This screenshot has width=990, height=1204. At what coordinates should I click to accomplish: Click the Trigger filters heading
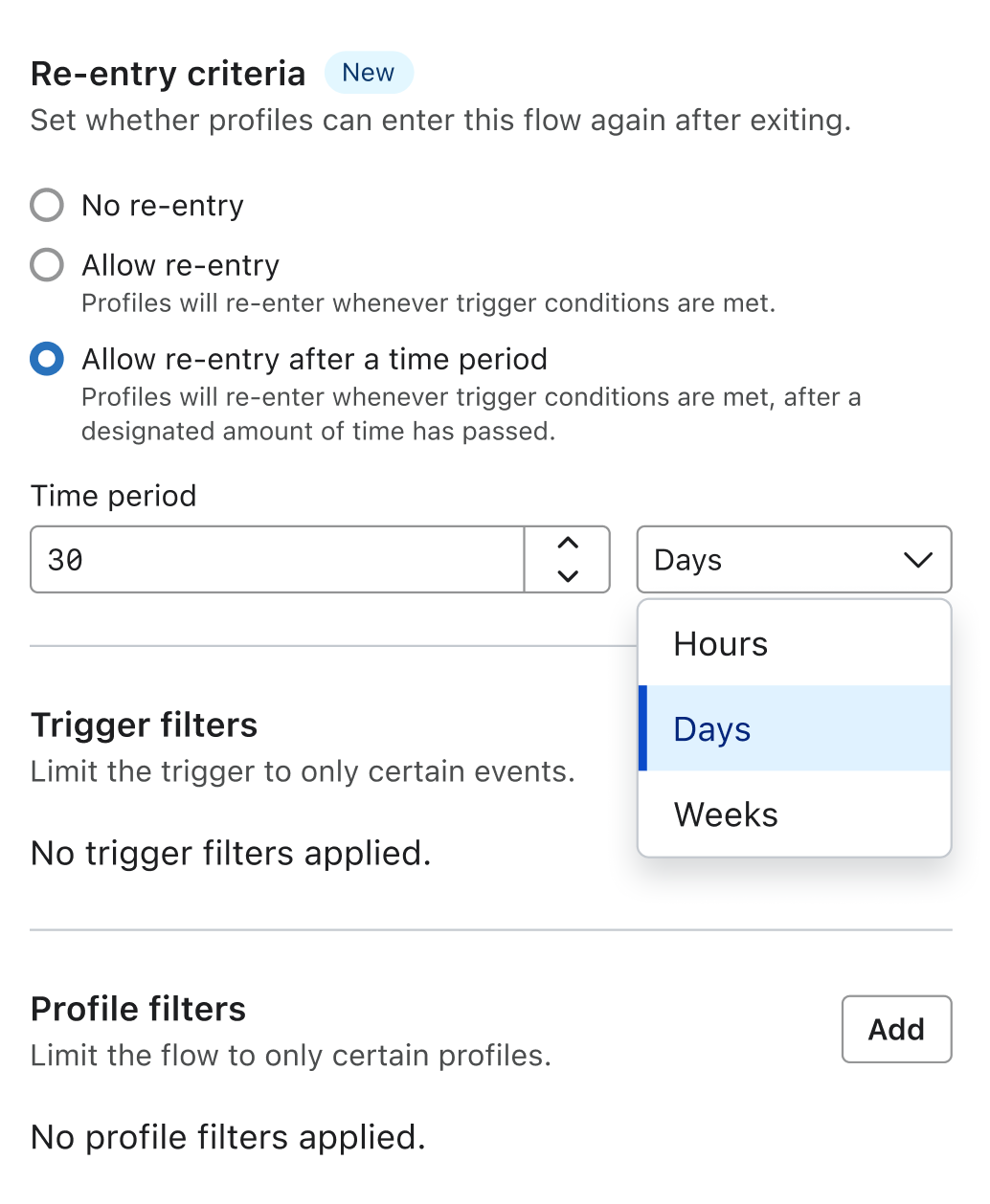tap(144, 725)
